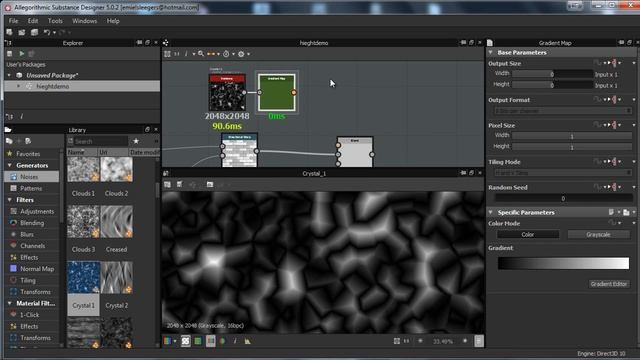Click the fit-graph icon in graph toolbar
640x360 pixels.
[x=167, y=54]
